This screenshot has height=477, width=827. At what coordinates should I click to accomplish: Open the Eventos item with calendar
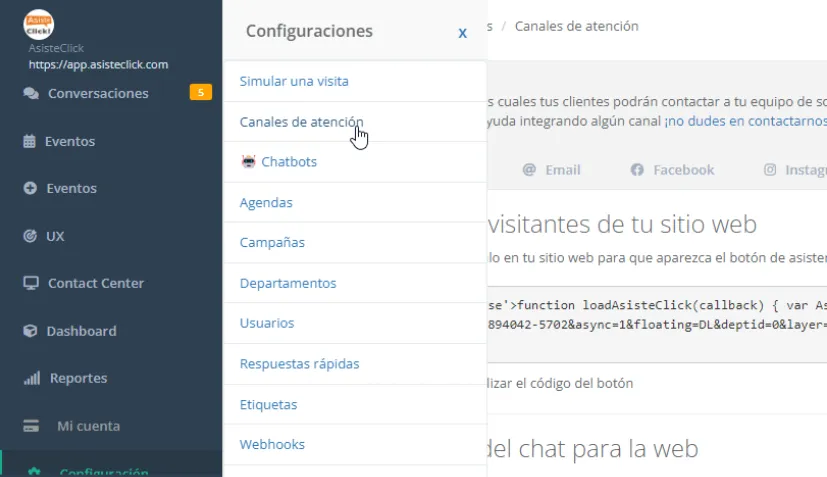[x=70, y=141]
